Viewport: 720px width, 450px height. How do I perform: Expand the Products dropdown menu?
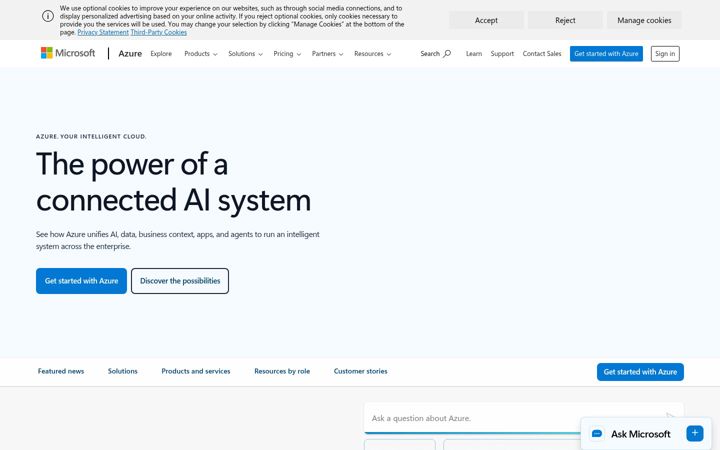(201, 54)
